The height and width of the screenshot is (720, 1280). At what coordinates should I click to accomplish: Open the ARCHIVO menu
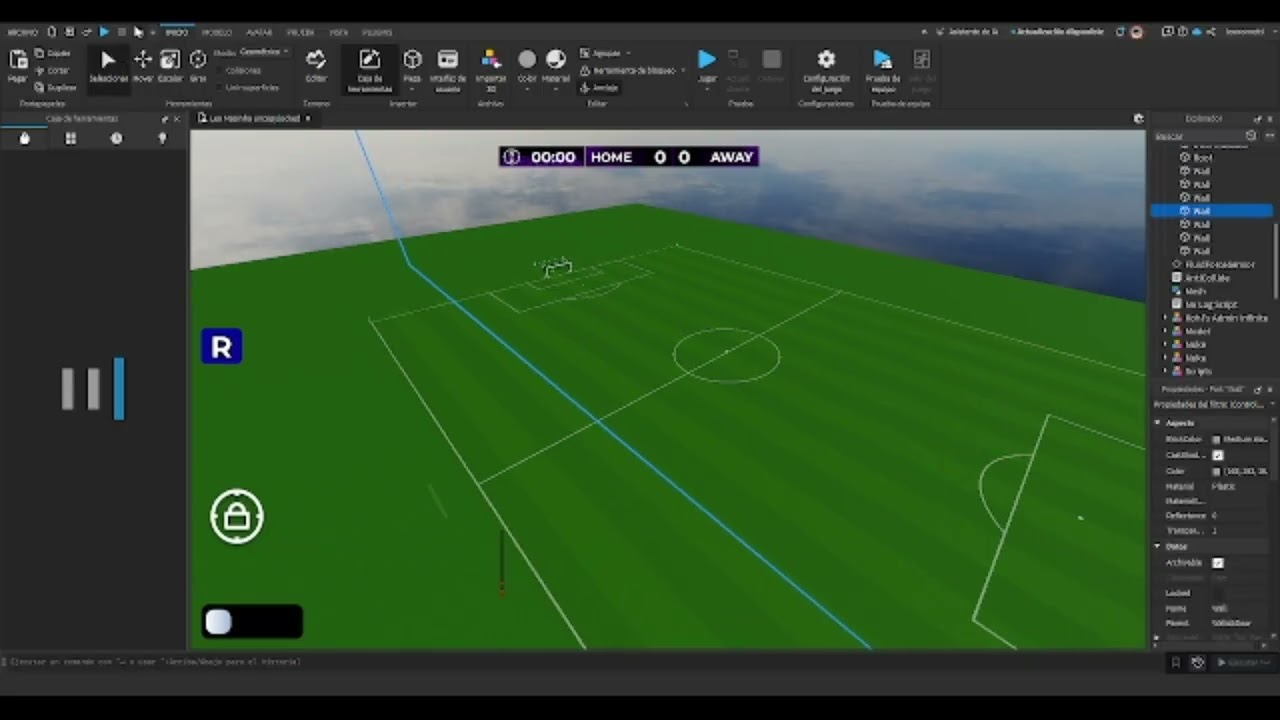tap(22, 32)
